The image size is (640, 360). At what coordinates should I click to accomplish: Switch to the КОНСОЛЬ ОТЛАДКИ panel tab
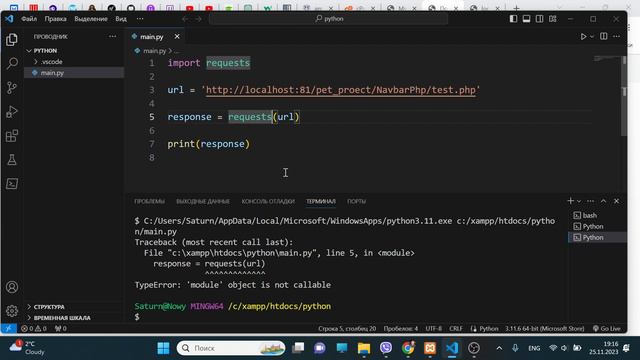(x=268, y=201)
